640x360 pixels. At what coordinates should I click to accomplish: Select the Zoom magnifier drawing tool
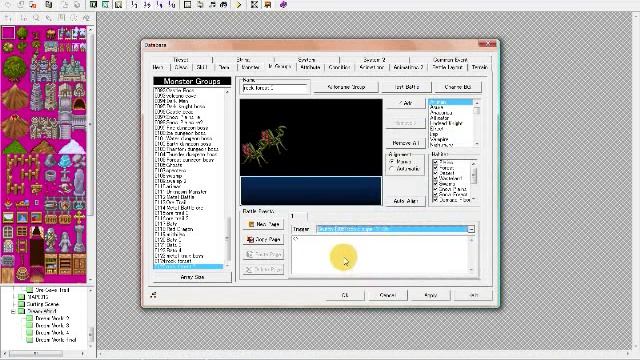coord(36,18)
